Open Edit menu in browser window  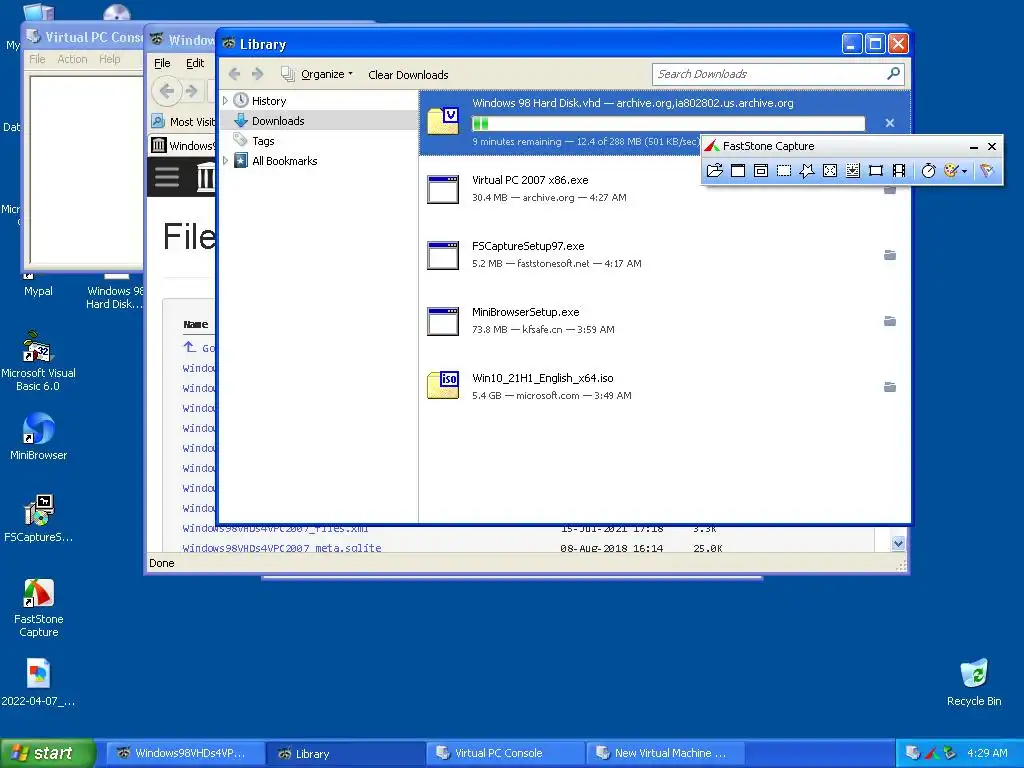click(x=195, y=63)
